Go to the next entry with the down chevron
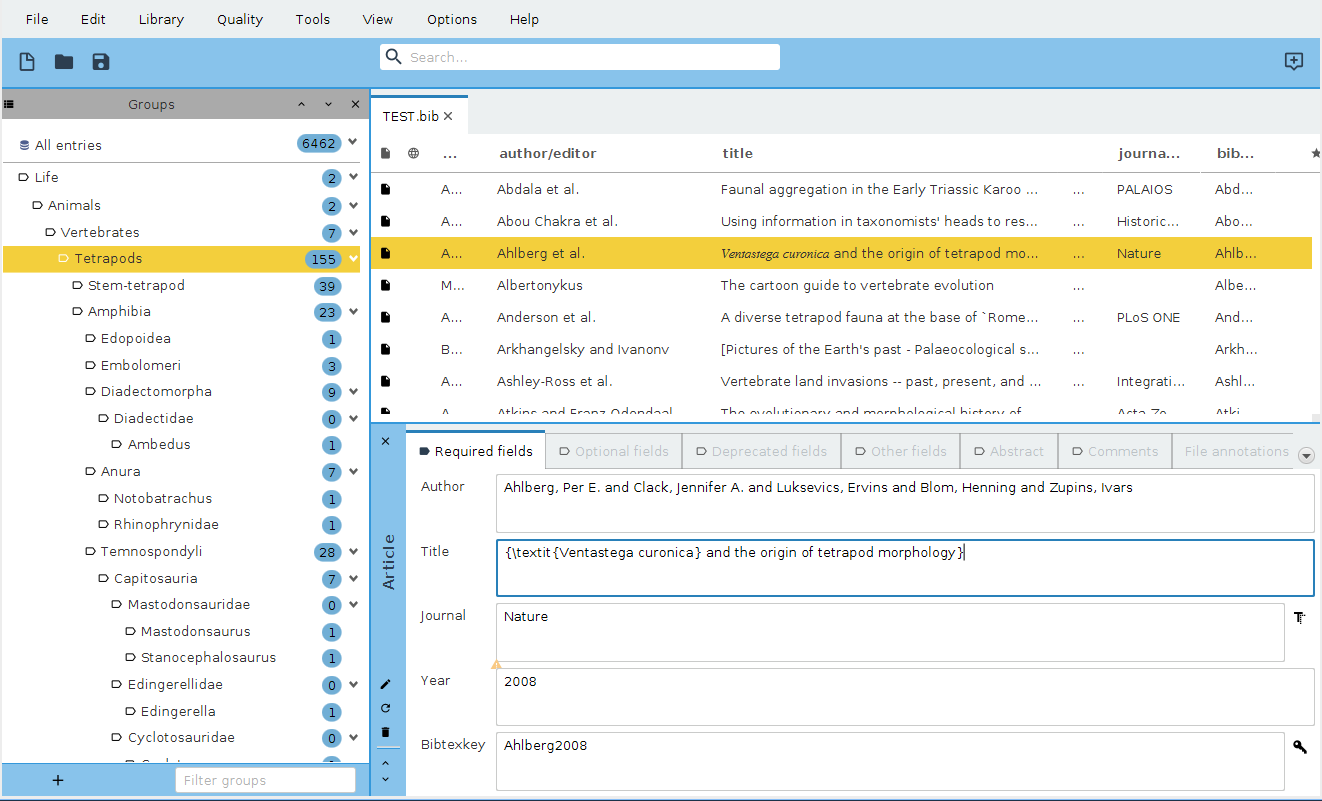The image size is (1322, 801). (386, 779)
